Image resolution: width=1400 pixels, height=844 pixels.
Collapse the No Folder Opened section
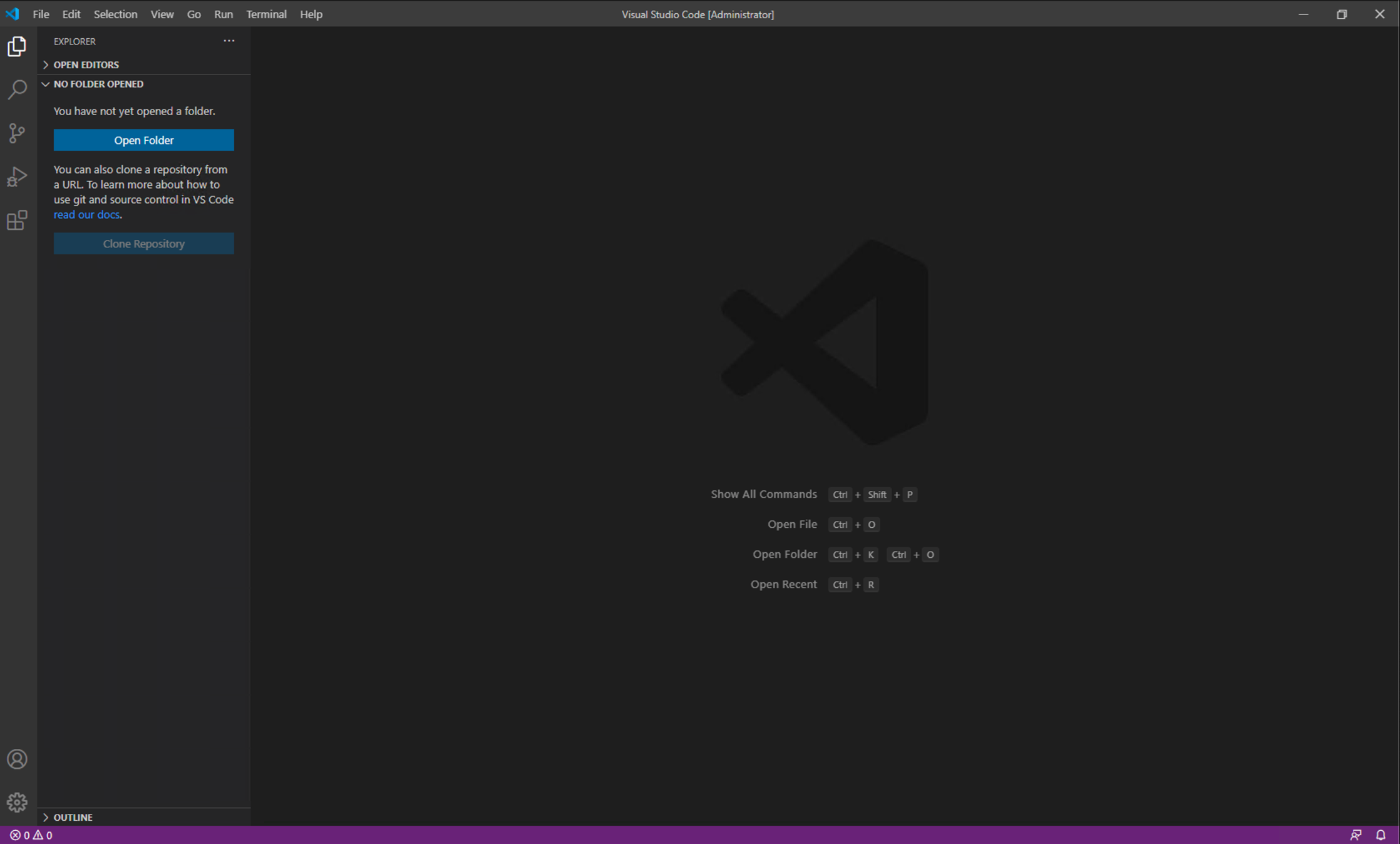pos(98,84)
